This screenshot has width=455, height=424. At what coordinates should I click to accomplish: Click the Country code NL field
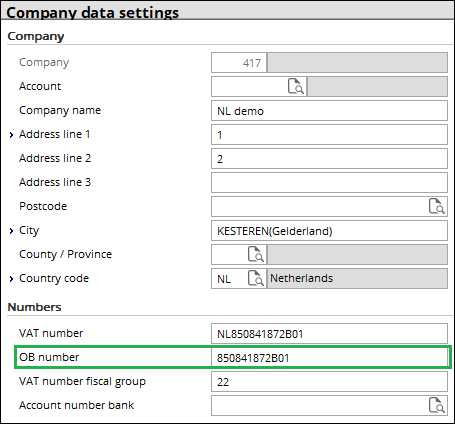click(229, 279)
